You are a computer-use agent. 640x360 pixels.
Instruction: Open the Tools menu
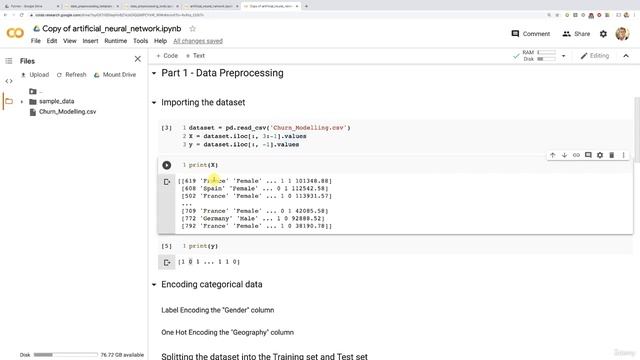[140, 41]
